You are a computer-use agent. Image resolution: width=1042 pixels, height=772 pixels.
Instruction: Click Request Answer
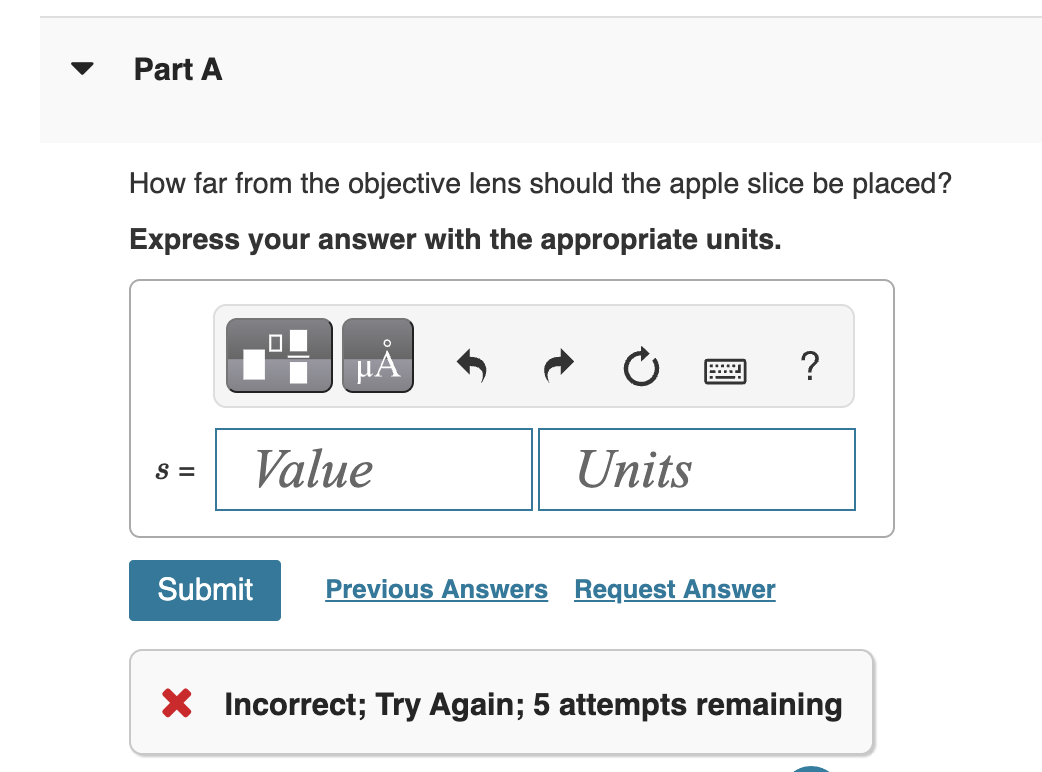(x=674, y=589)
